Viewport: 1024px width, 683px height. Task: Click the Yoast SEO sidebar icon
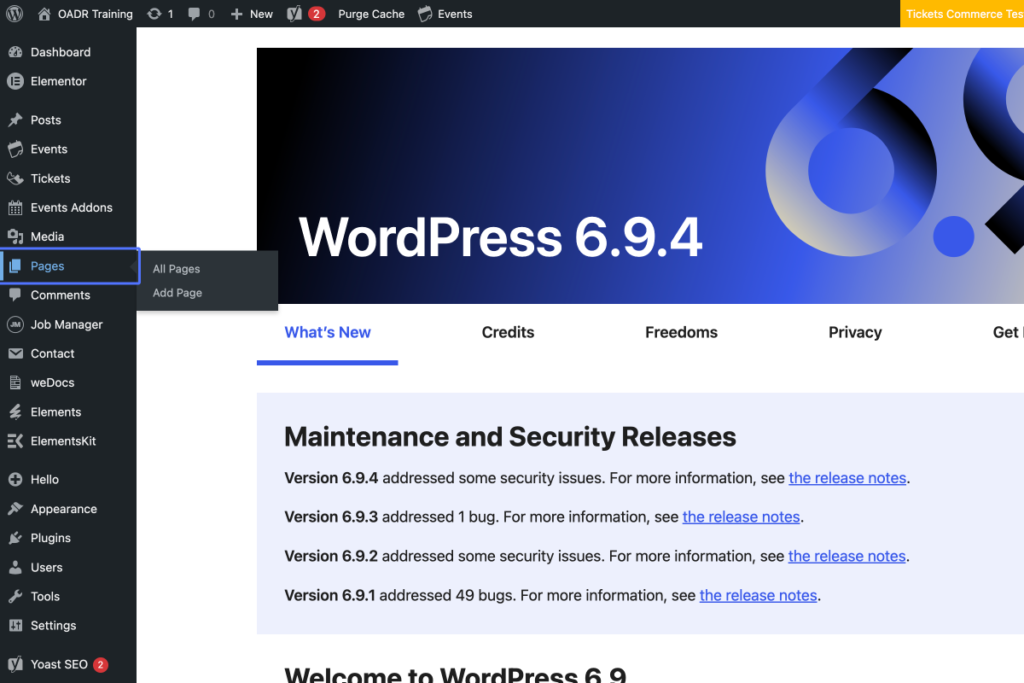[16, 664]
